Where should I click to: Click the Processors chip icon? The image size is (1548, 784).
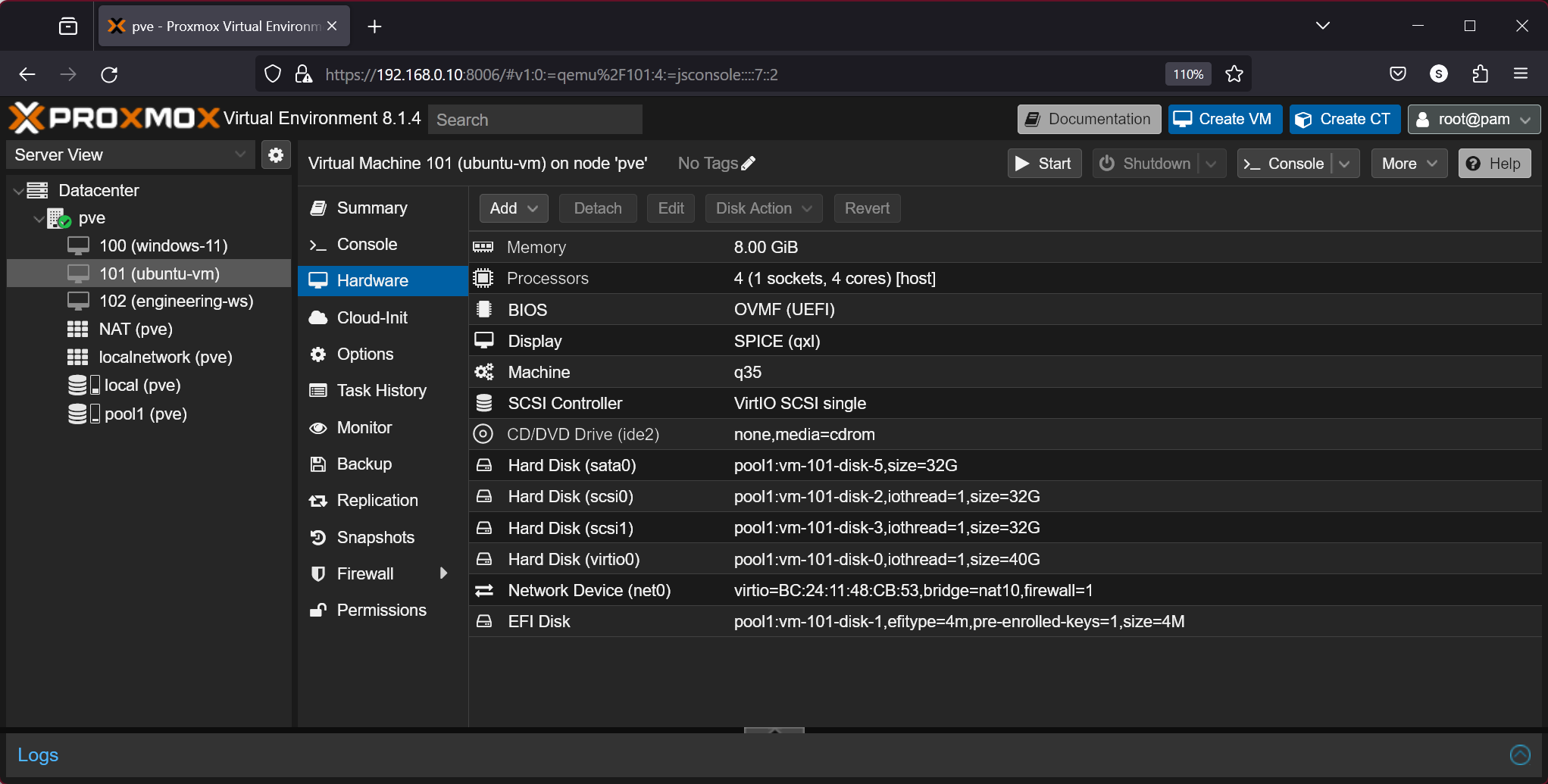pos(483,278)
